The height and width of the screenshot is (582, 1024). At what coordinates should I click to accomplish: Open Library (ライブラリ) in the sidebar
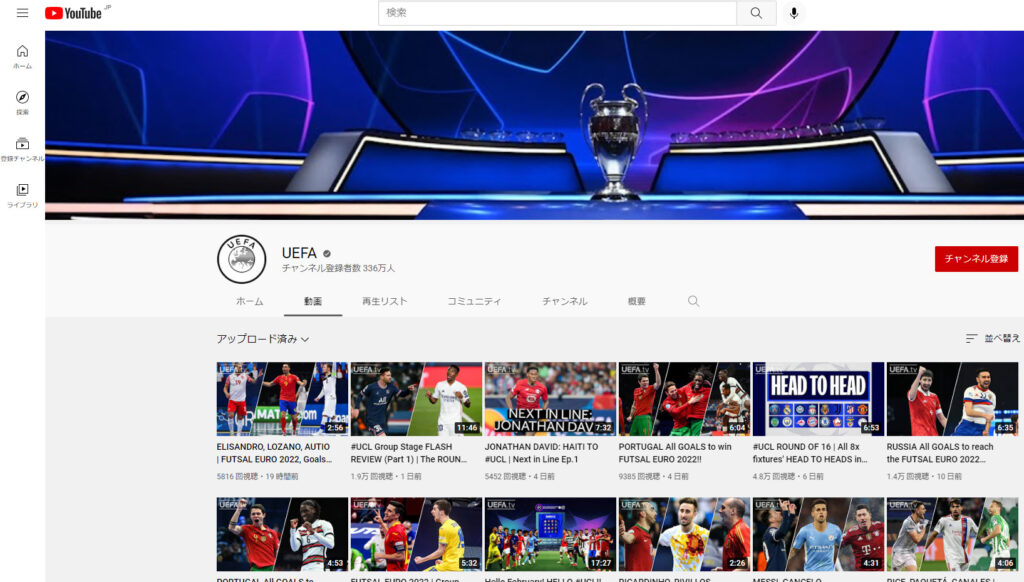(22, 195)
